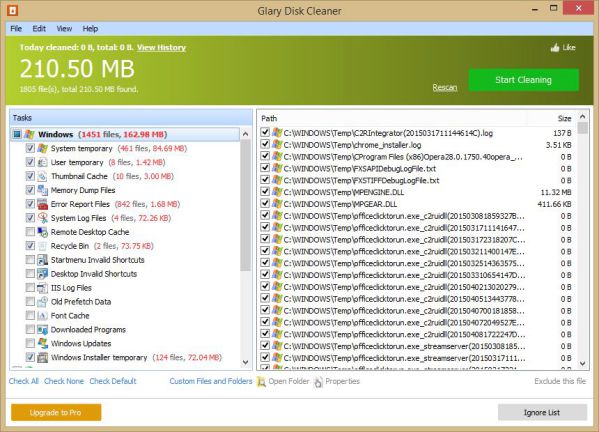Select FXSTIFFDebugLogFile.txt row

tap(418, 180)
